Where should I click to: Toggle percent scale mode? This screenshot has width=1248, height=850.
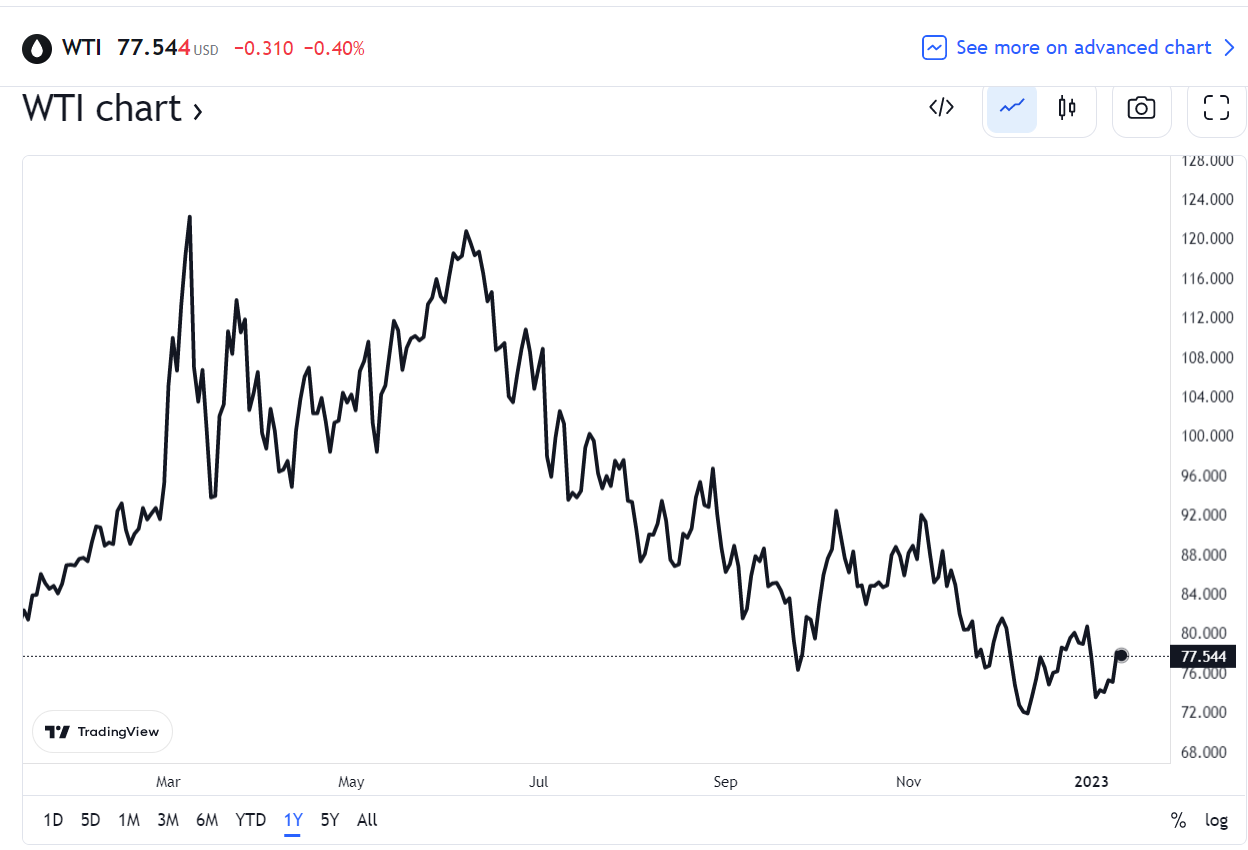tap(1178, 821)
